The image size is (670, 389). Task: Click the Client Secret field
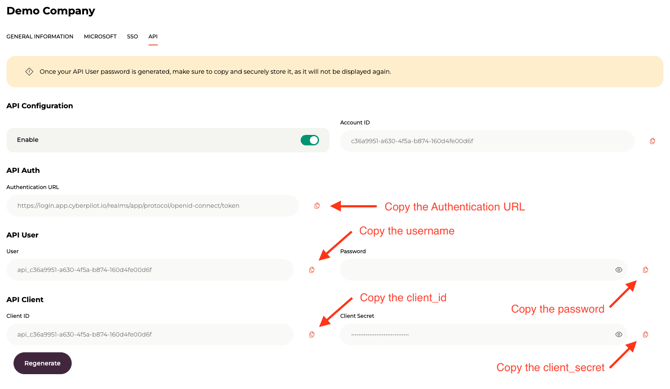pos(483,334)
